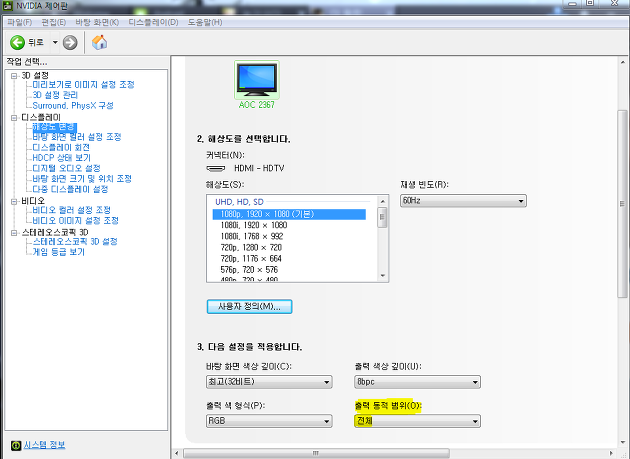Click the NVIDIA title bar icon
630x459 pixels.
[x=7, y=6]
